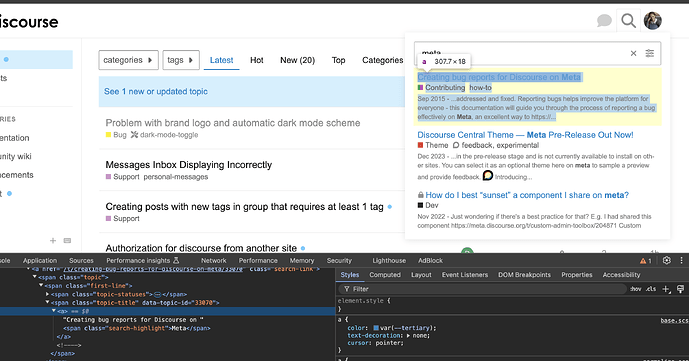Image resolution: width=689 pixels, height=361 pixels.
Task: Open the AdBlock DevTools tab
Action: 430,260
